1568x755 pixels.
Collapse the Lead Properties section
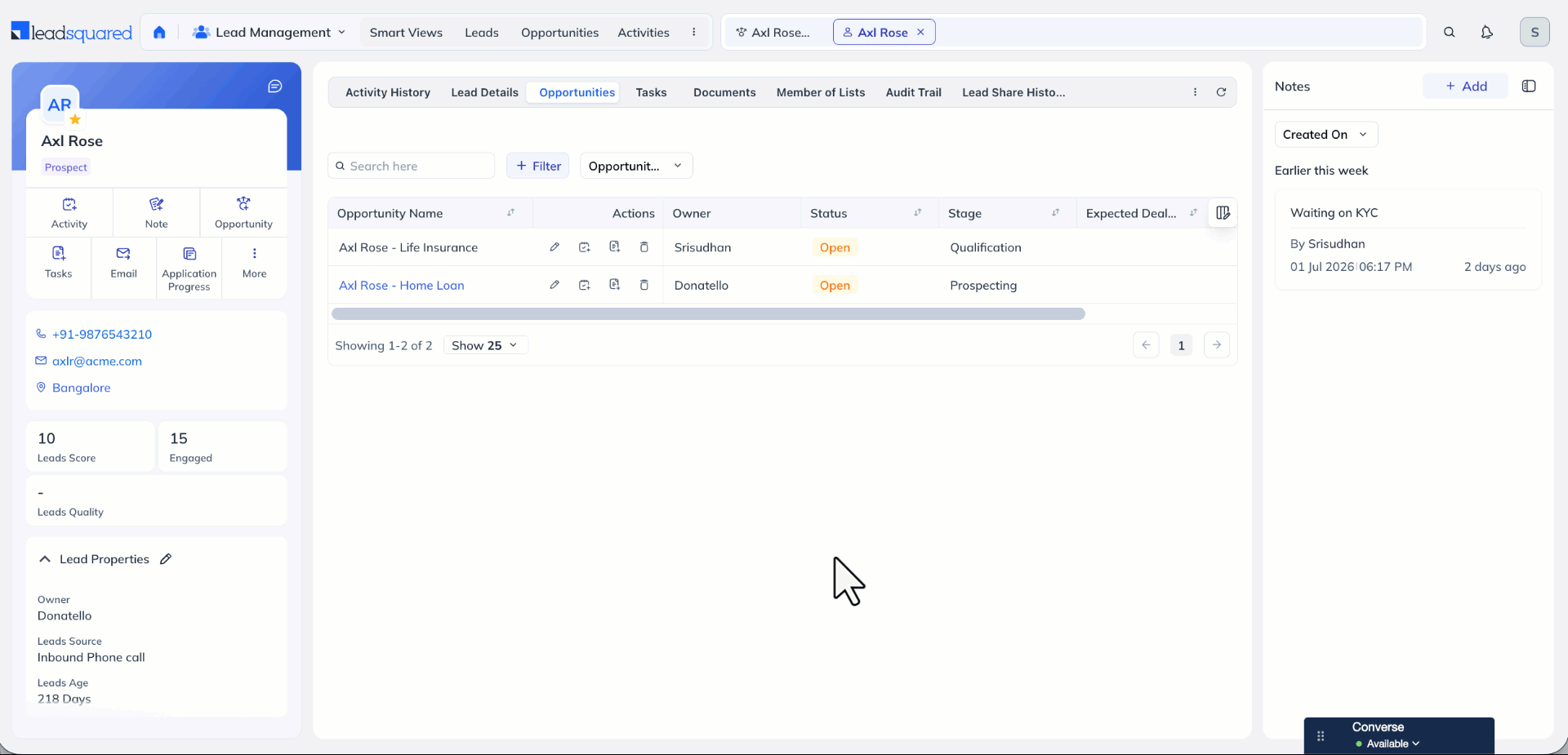tap(45, 559)
